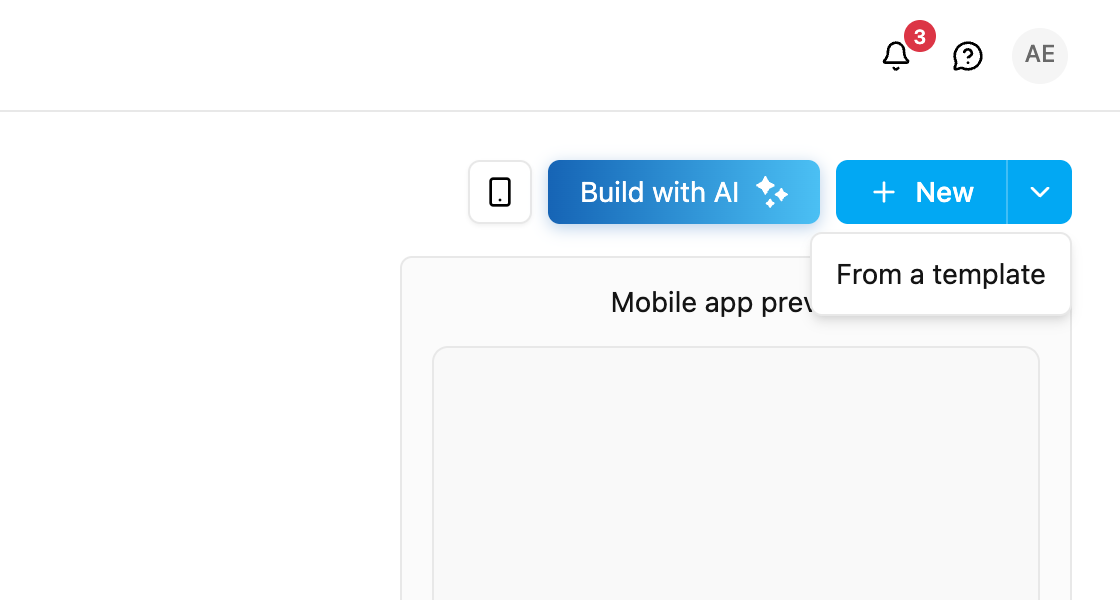Image resolution: width=1120 pixels, height=600 pixels.
Task: Create new item from a template
Action: pos(941,274)
